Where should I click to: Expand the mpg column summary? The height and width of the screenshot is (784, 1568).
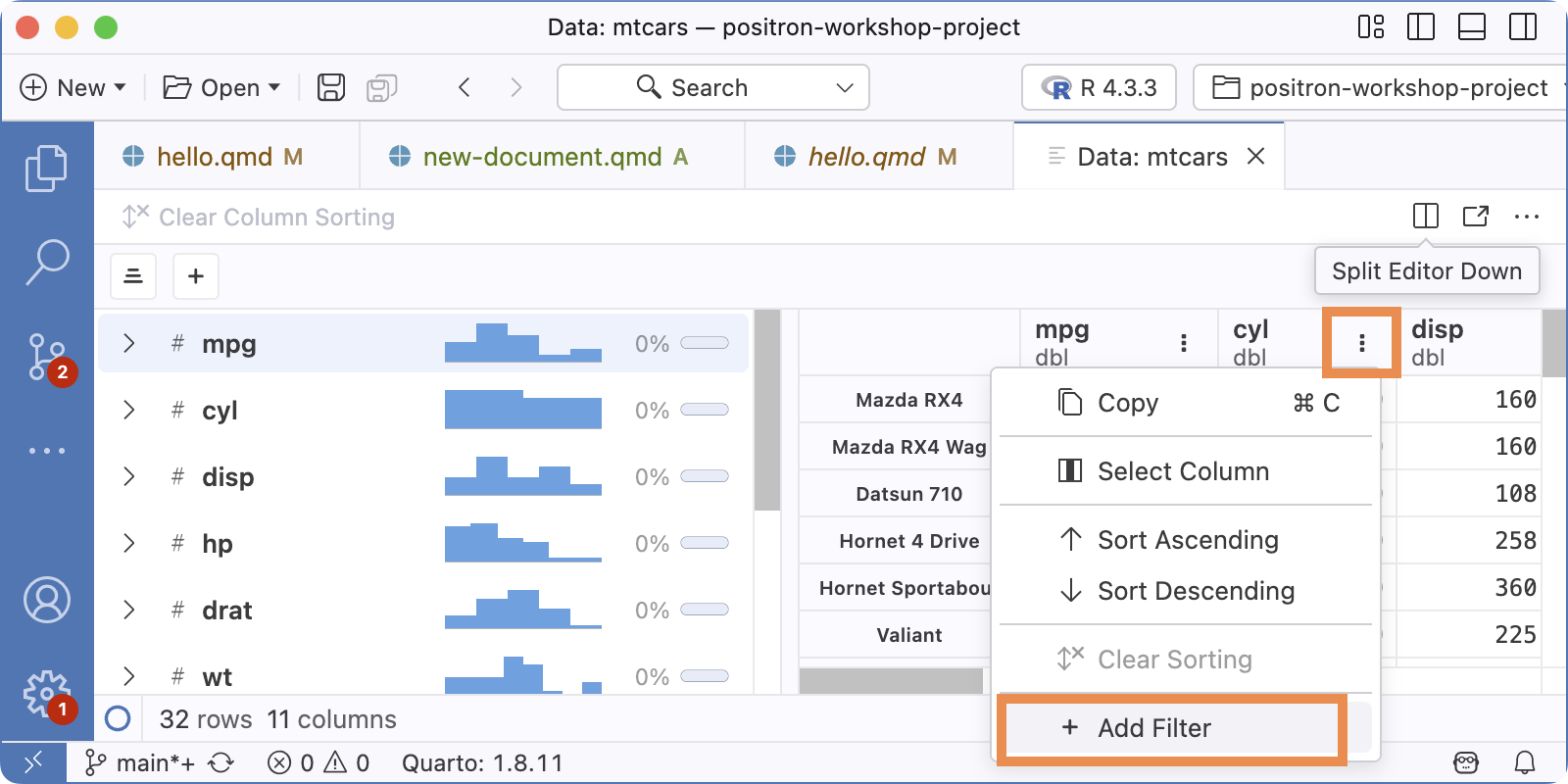click(x=128, y=343)
